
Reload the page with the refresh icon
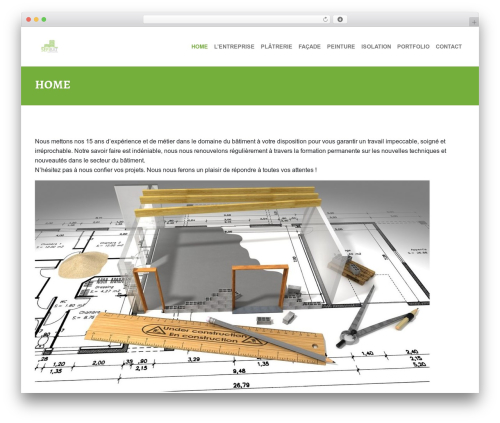click(x=325, y=19)
